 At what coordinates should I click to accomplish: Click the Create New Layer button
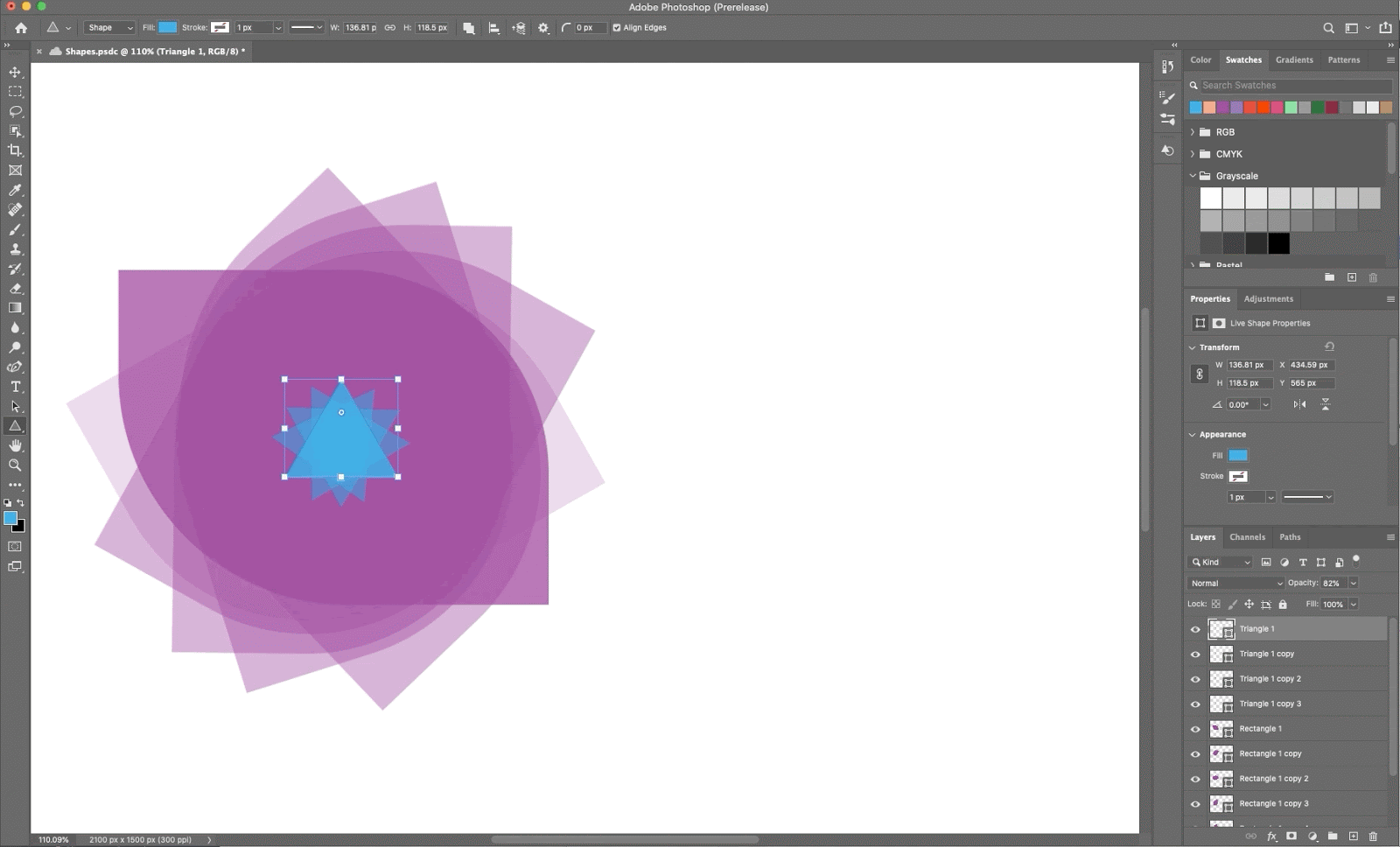(1354, 836)
